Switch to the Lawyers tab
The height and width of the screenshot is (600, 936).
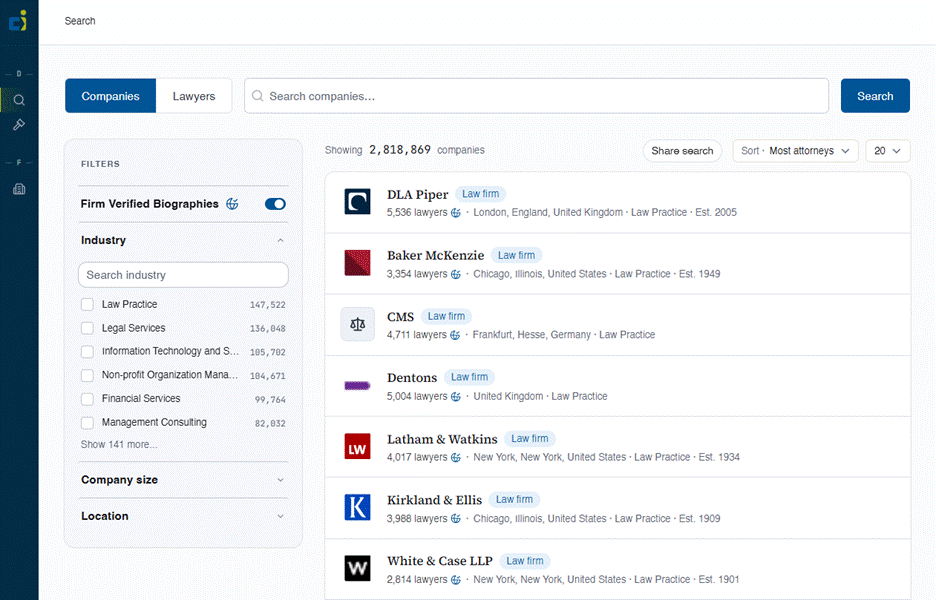[194, 96]
